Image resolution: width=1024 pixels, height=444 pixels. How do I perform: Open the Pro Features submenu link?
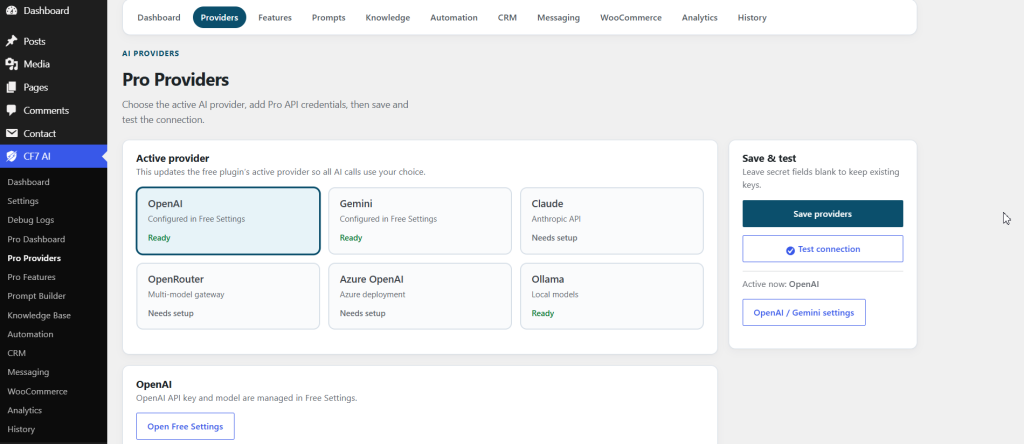tap(31, 277)
